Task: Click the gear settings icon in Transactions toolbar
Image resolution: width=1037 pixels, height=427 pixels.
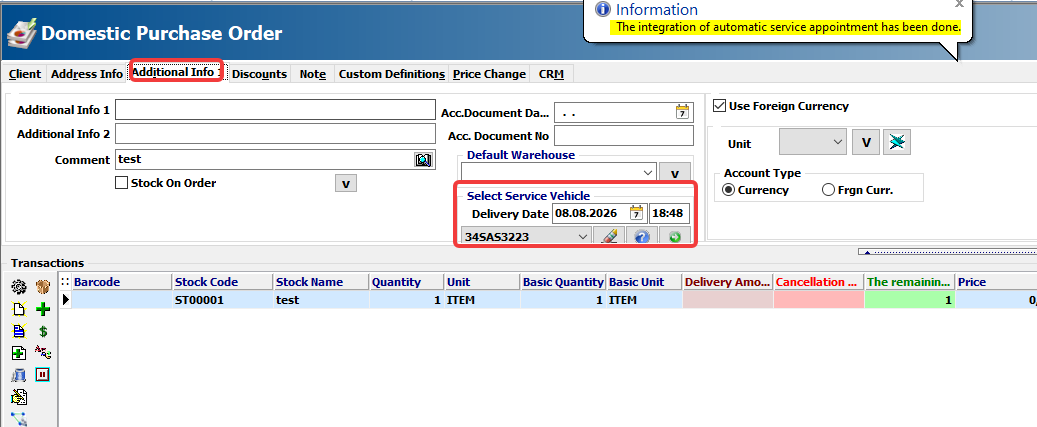Action: click(19, 287)
